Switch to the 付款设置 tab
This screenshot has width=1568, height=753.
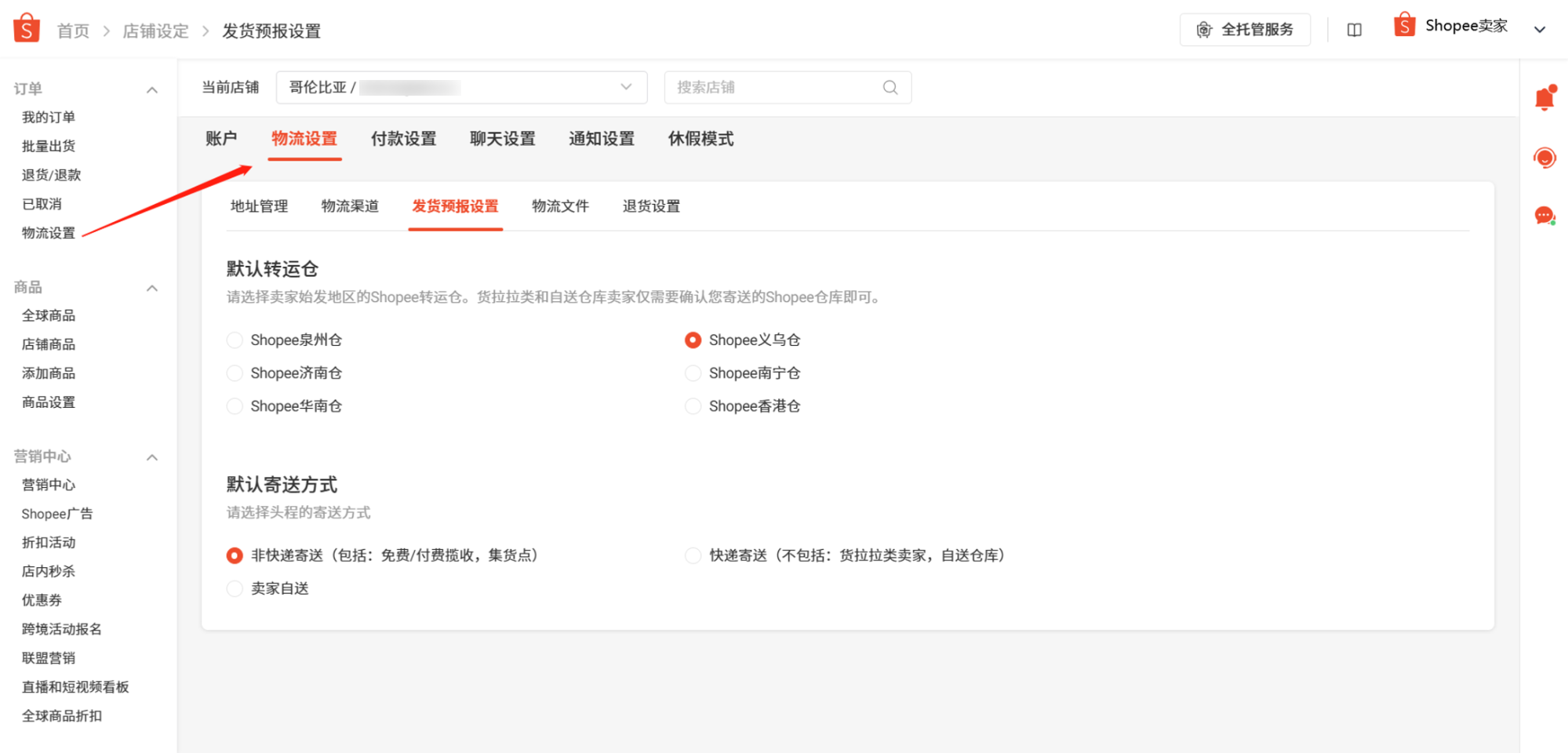click(403, 139)
